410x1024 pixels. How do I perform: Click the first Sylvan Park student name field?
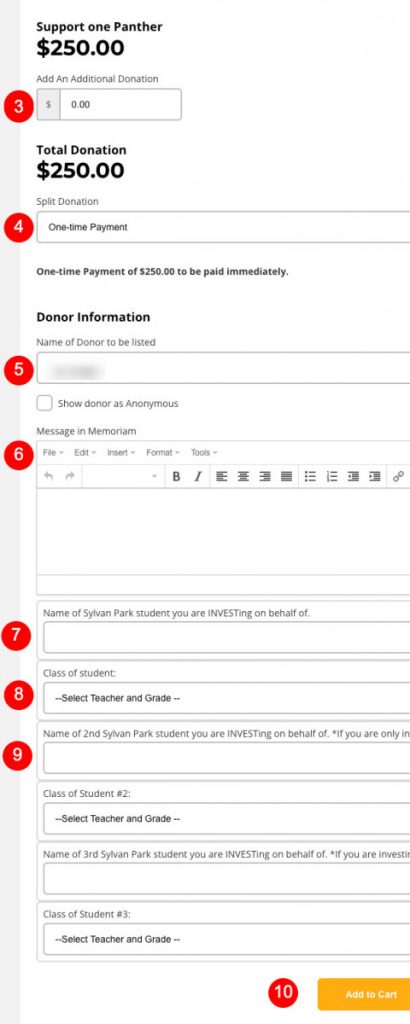tap(227, 637)
